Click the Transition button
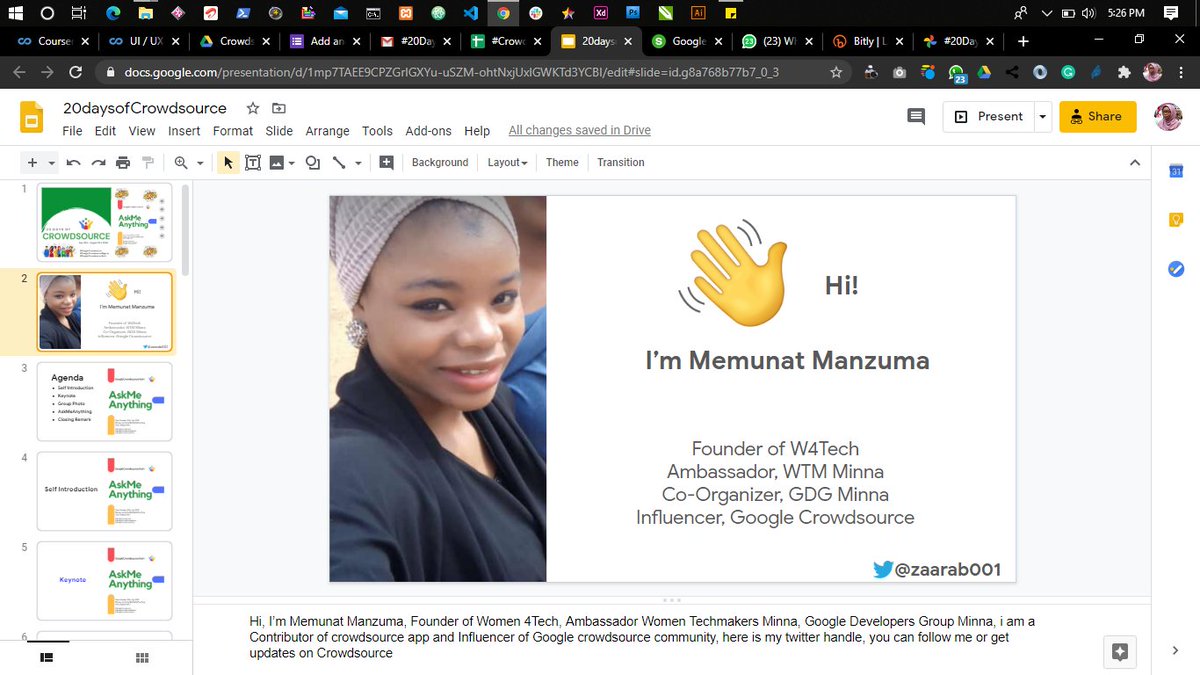The image size is (1200, 675). pos(621,162)
